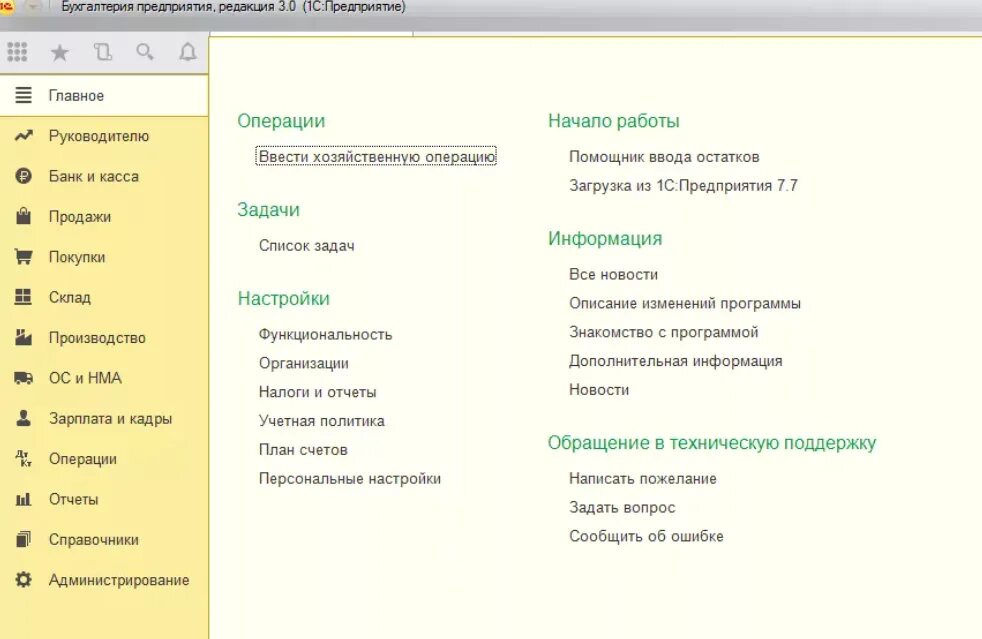The height and width of the screenshot is (639, 982).
Task: Click Сообщить об ошибке
Action: pos(646,536)
